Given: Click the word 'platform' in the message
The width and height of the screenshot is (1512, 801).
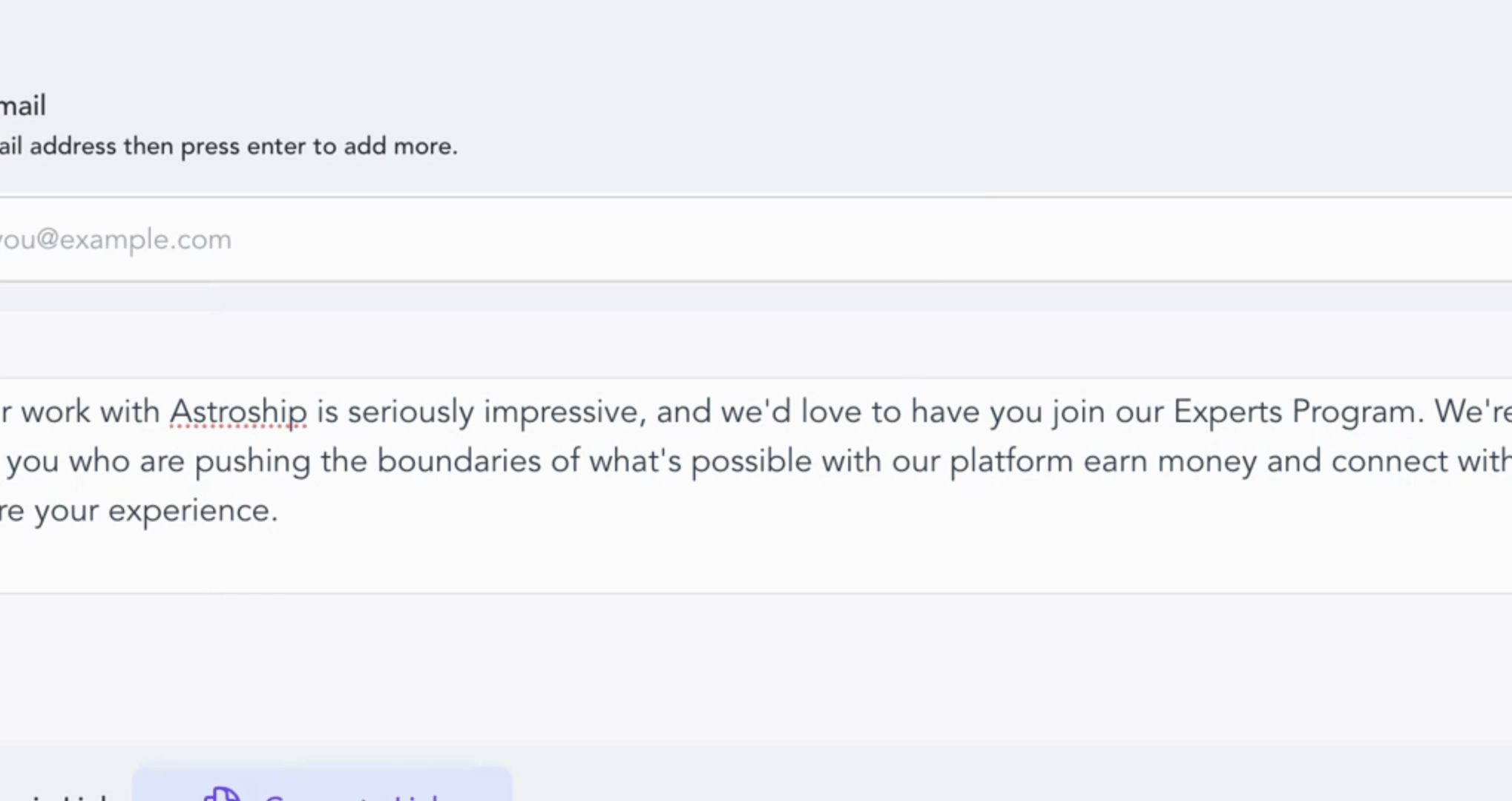Looking at the screenshot, I should tap(1011, 461).
